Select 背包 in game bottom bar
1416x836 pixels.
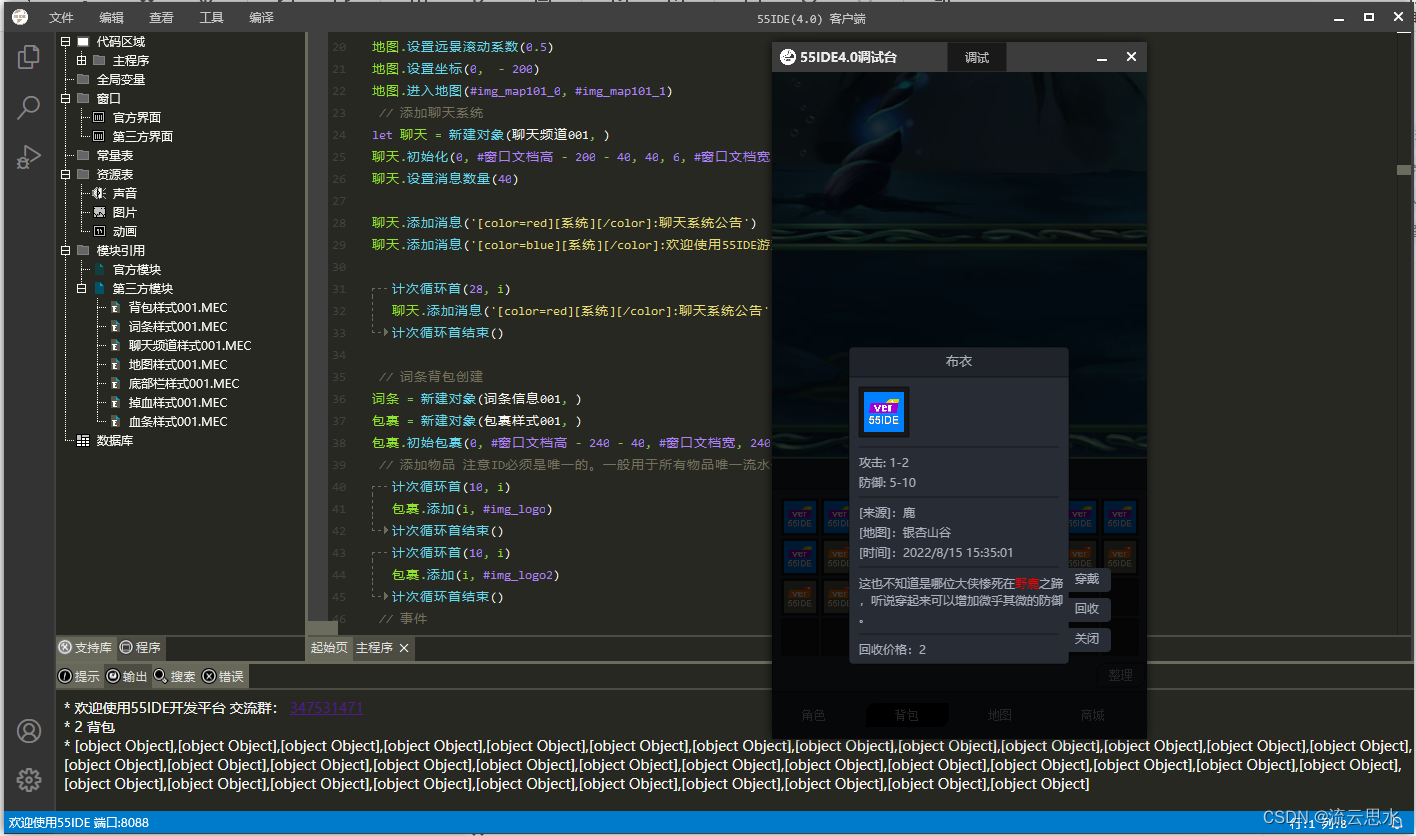[x=906, y=715]
